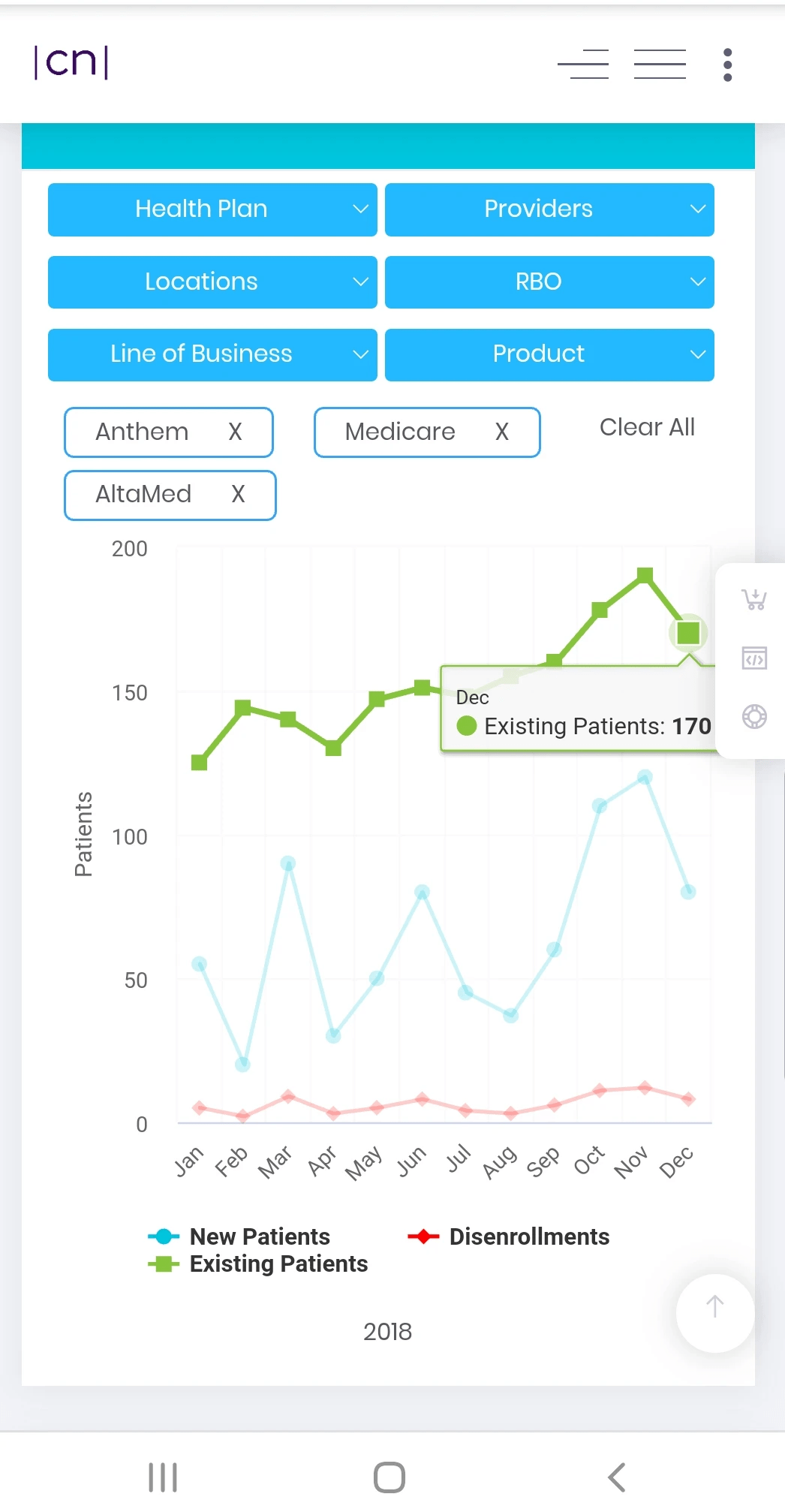The width and height of the screenshot is (785, 1512).
Task: Click the code window icon
Action: (754, 658)
